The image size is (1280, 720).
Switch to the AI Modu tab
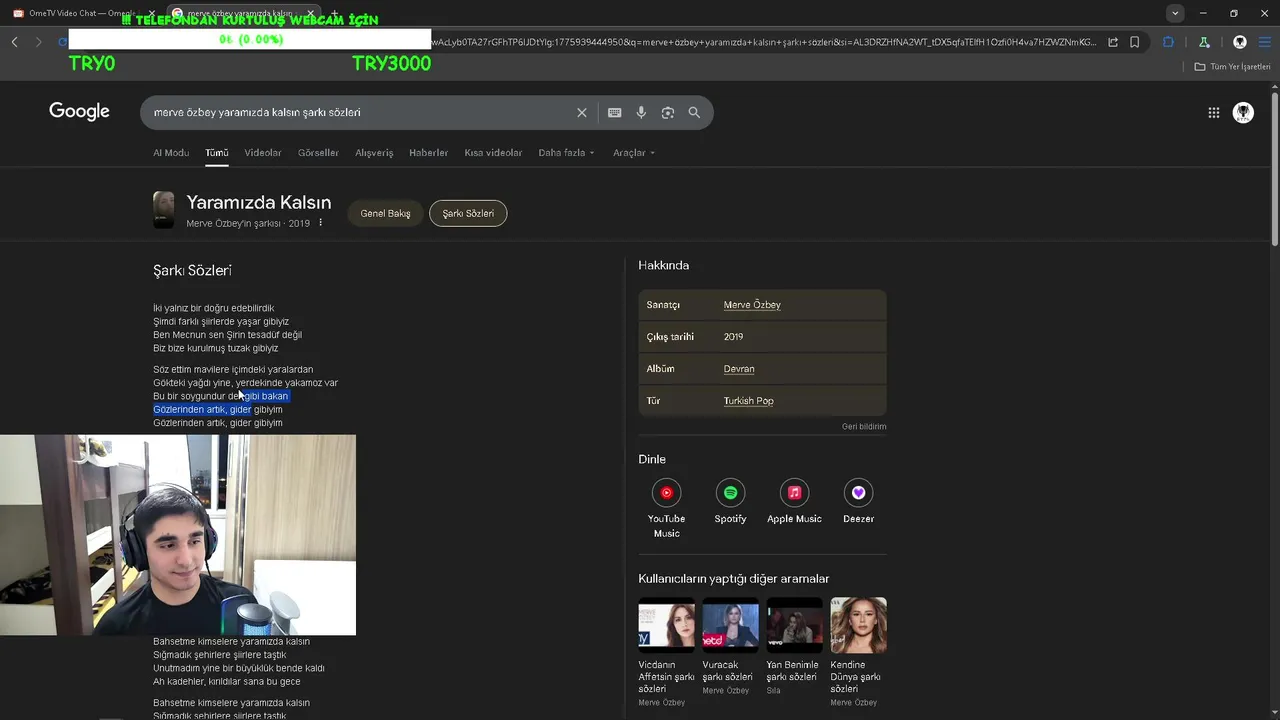171,153
